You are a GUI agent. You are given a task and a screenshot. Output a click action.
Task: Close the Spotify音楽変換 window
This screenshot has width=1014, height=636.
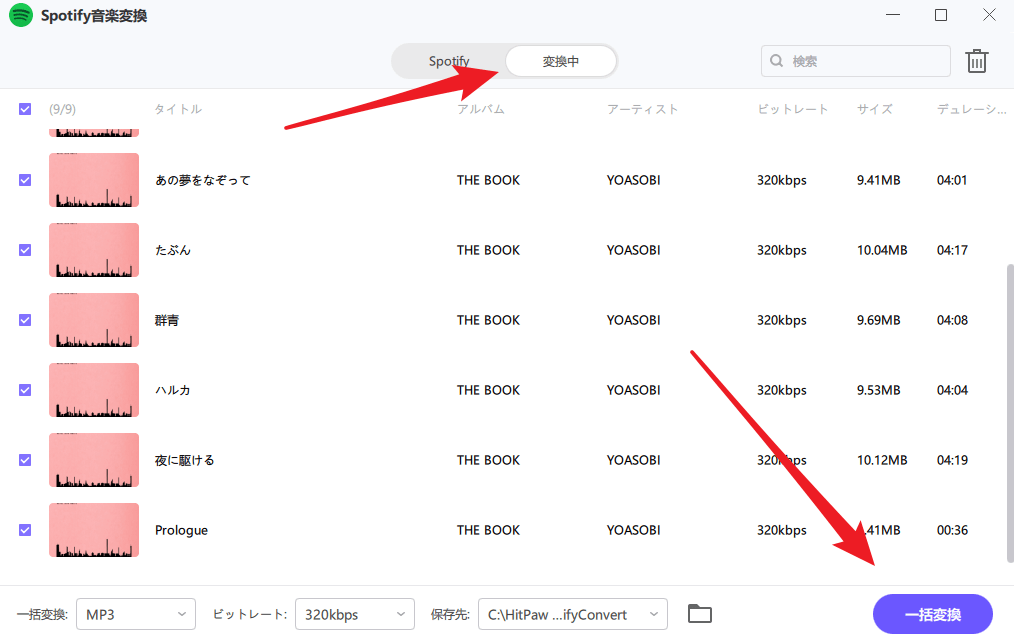pos(989,15)
